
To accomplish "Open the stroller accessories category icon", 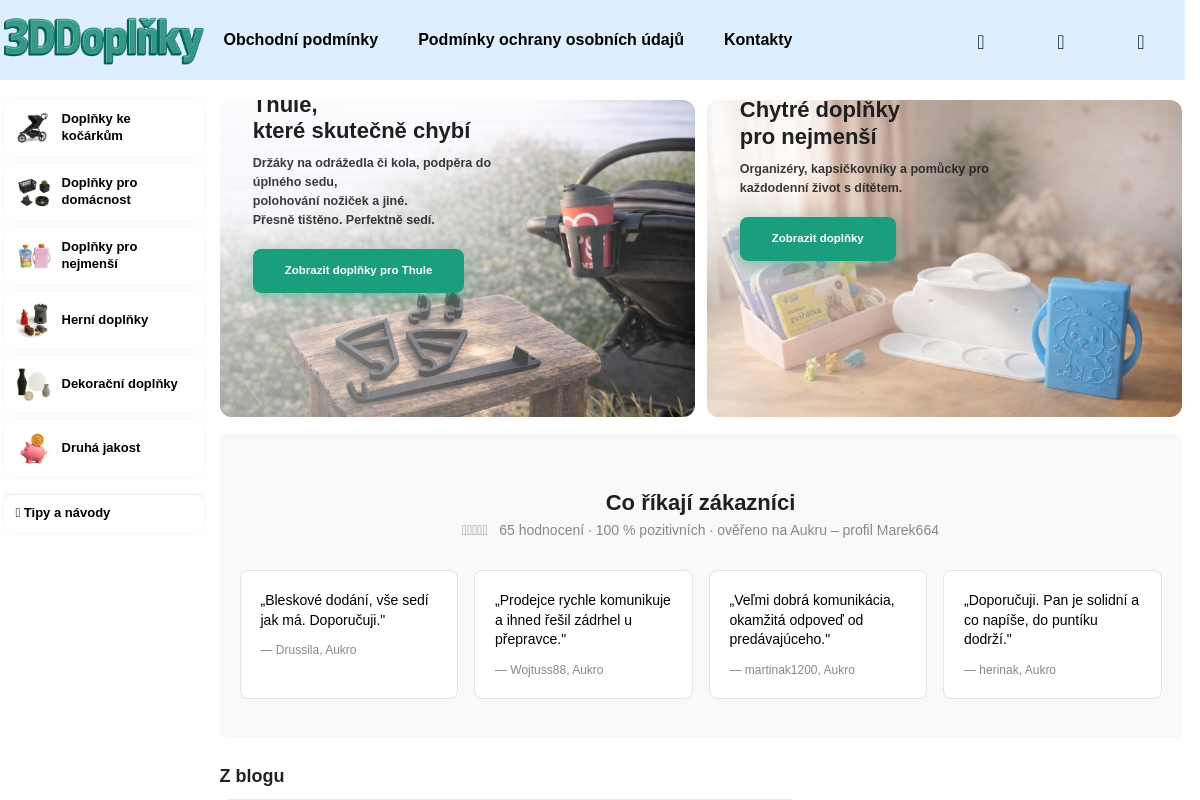I will (33, 128).
